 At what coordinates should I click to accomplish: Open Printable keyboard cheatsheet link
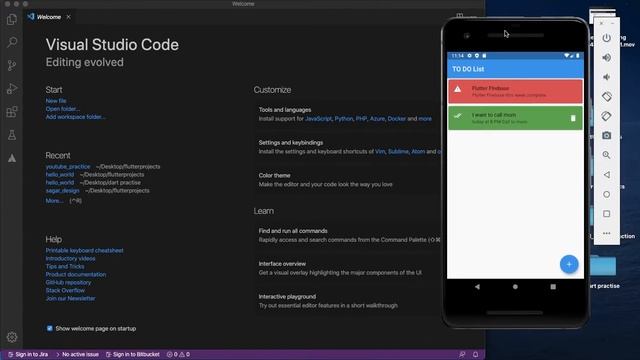(x=84, y=251)
